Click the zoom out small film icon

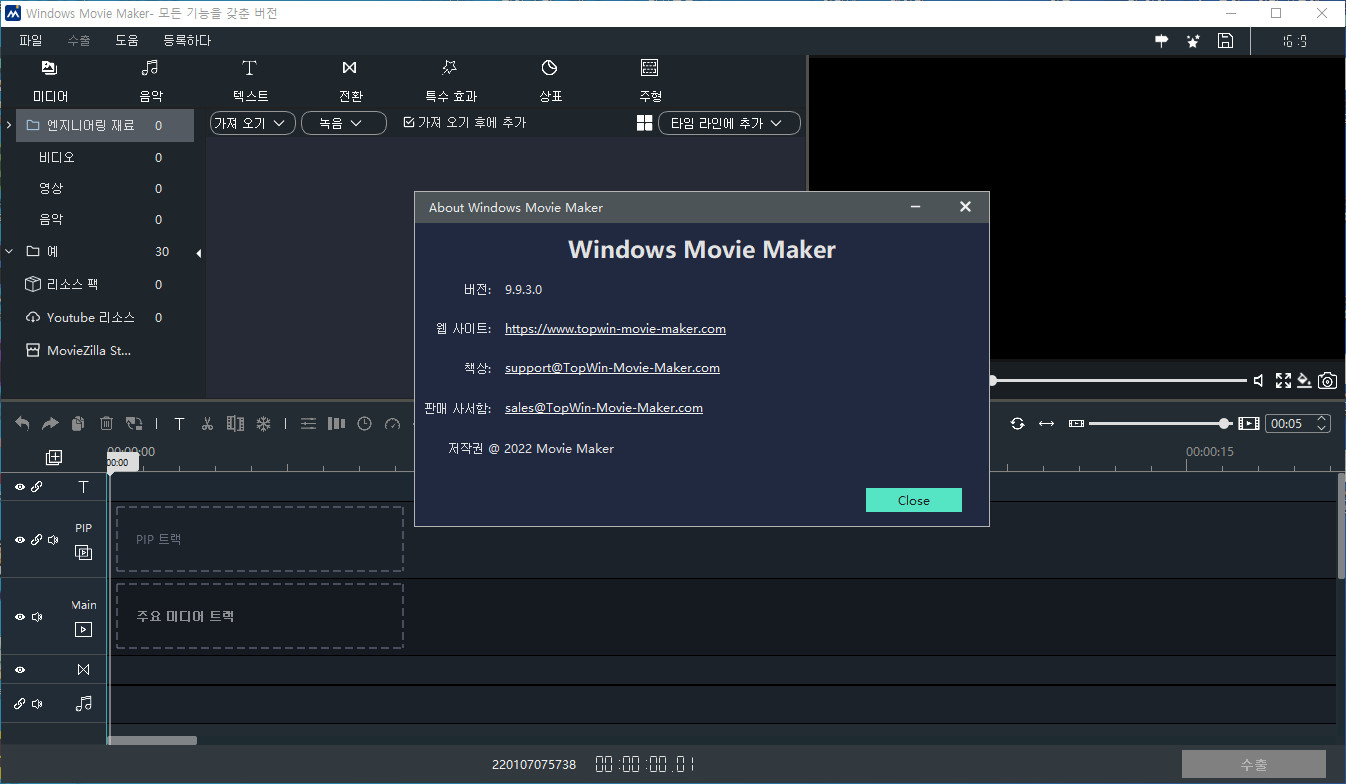(1076, 423)
